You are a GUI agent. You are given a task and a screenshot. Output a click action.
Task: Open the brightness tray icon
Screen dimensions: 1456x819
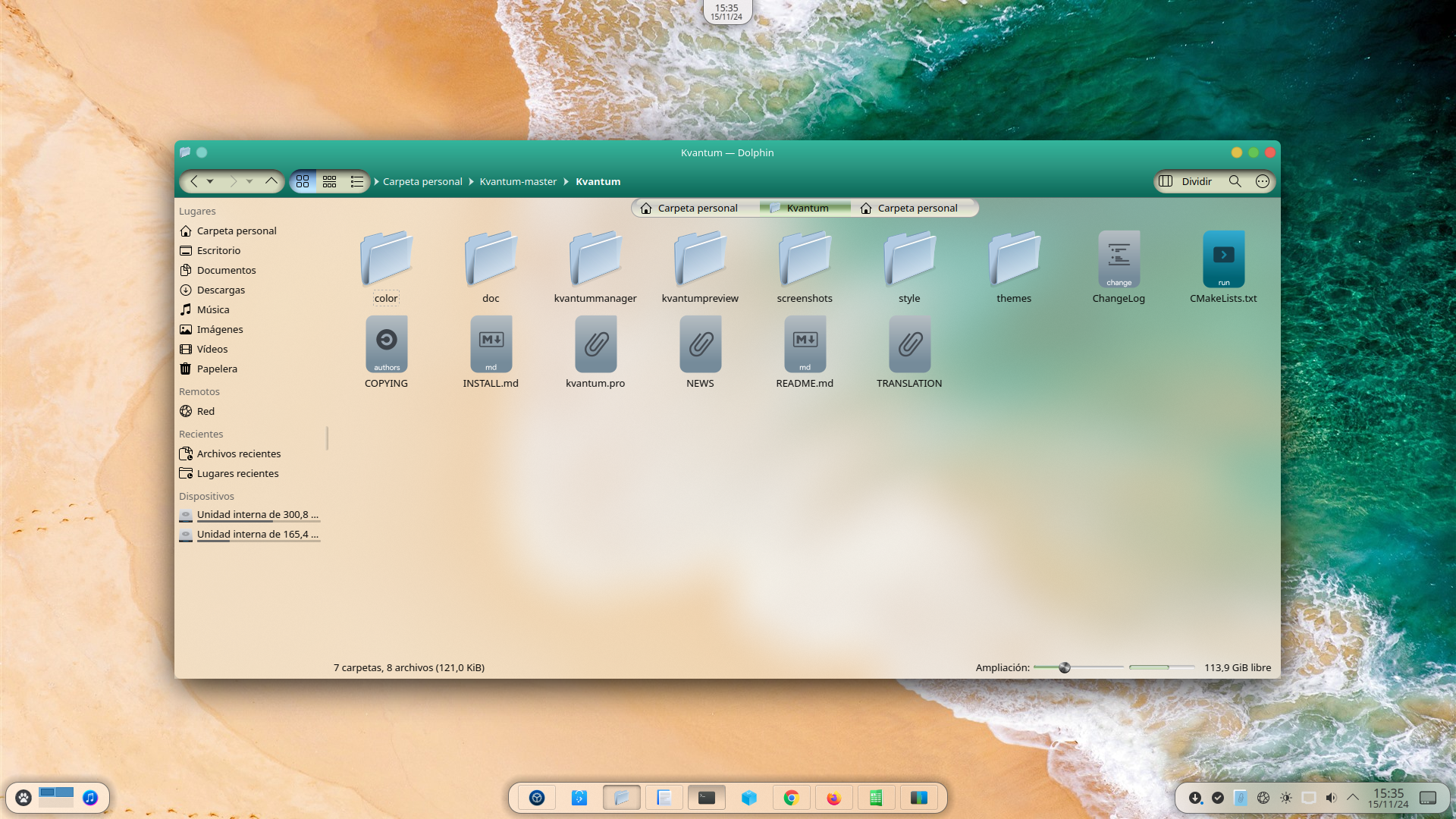1286,798
